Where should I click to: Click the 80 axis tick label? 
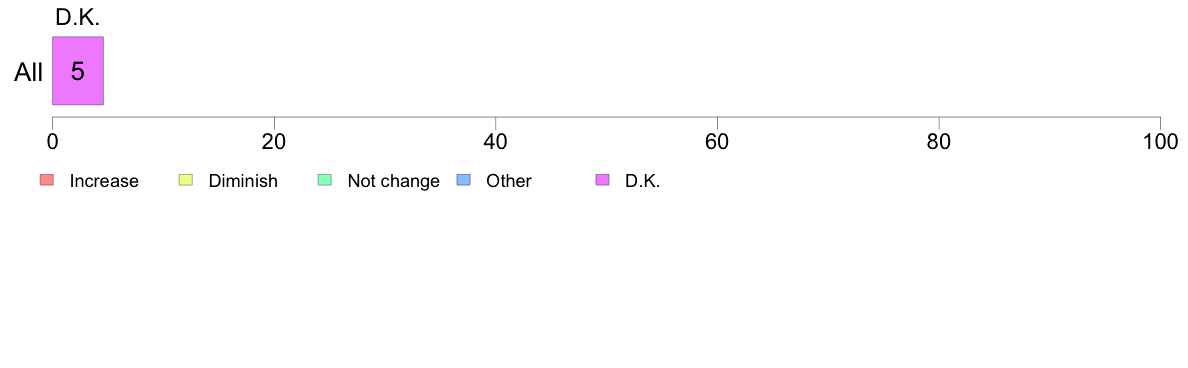point(939,142)
